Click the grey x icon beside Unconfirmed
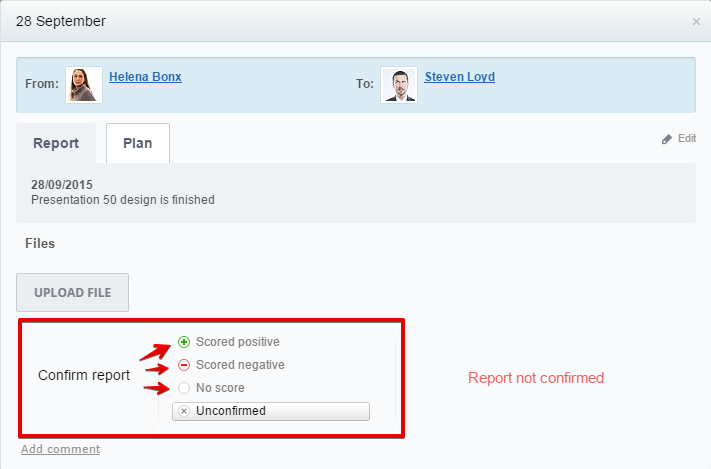Screen dimensions: 711x469 pos(184,411)
